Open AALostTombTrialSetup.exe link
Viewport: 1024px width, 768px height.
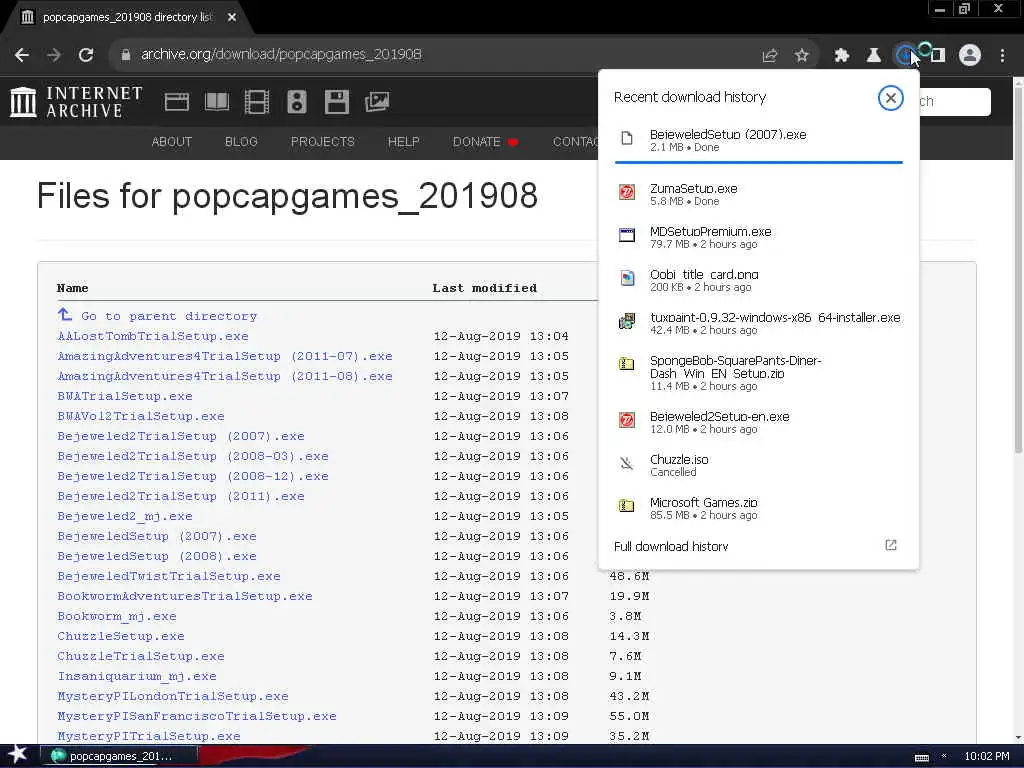click(x=153, y=336)
